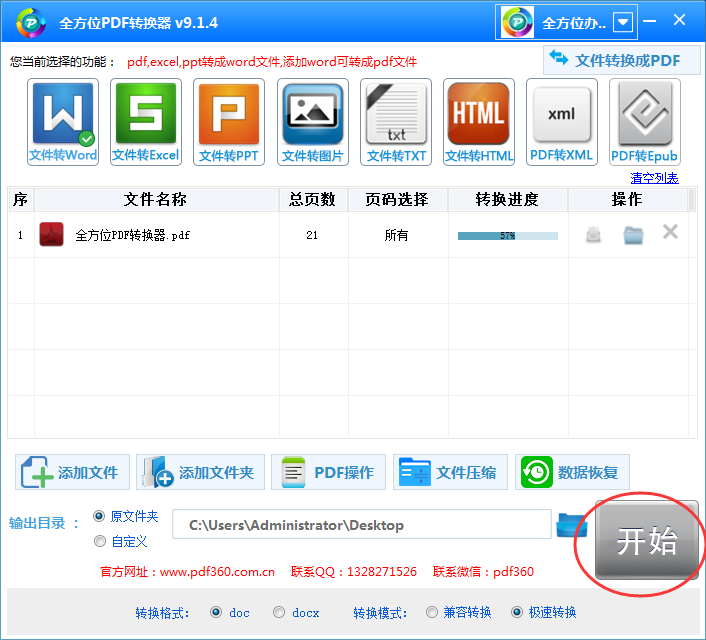Choose the 文件转图片 image conversion icon
The height and width of the screenshot is (640, 706).
click(313, 122)
